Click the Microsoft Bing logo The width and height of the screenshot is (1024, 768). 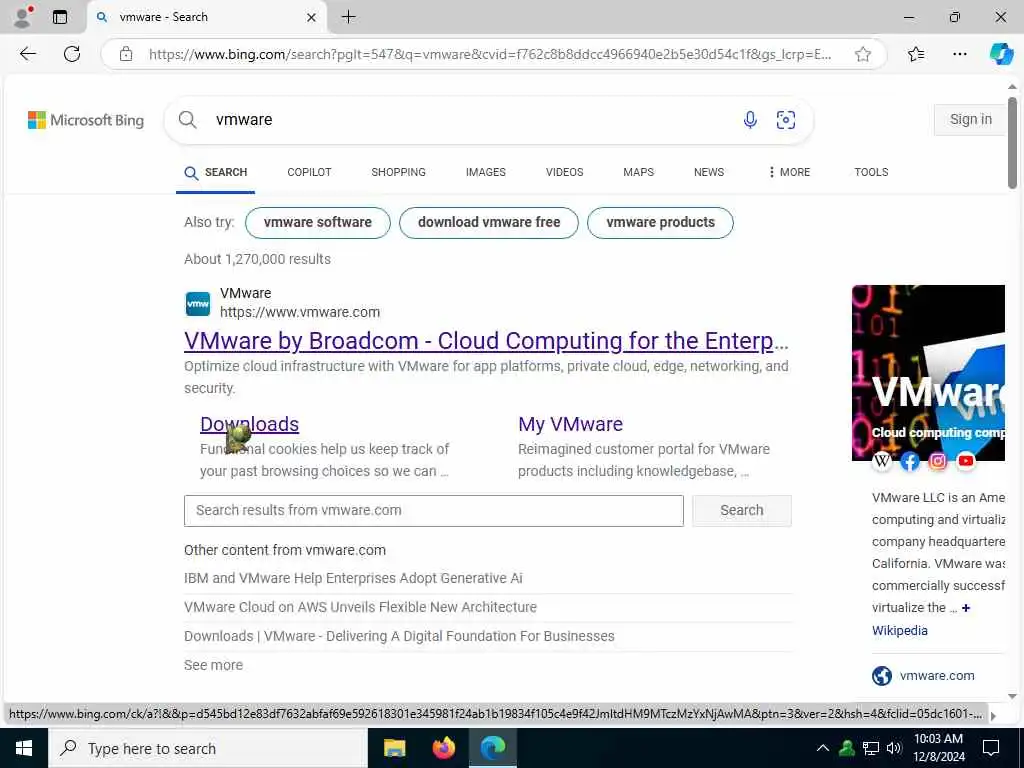86,120
